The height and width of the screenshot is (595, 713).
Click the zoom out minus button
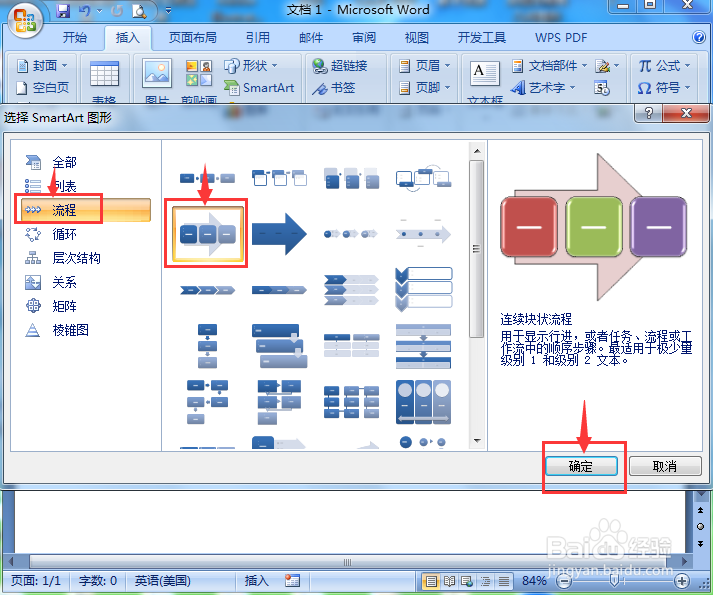(564, 581)
